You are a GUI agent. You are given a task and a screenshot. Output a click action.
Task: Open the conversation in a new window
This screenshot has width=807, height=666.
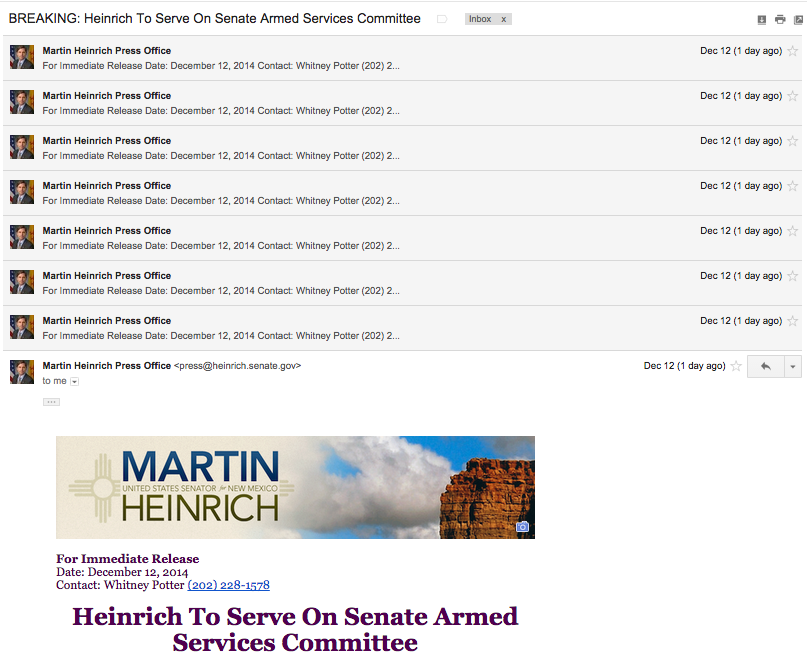pyautogui.click(x=798, y=20)
